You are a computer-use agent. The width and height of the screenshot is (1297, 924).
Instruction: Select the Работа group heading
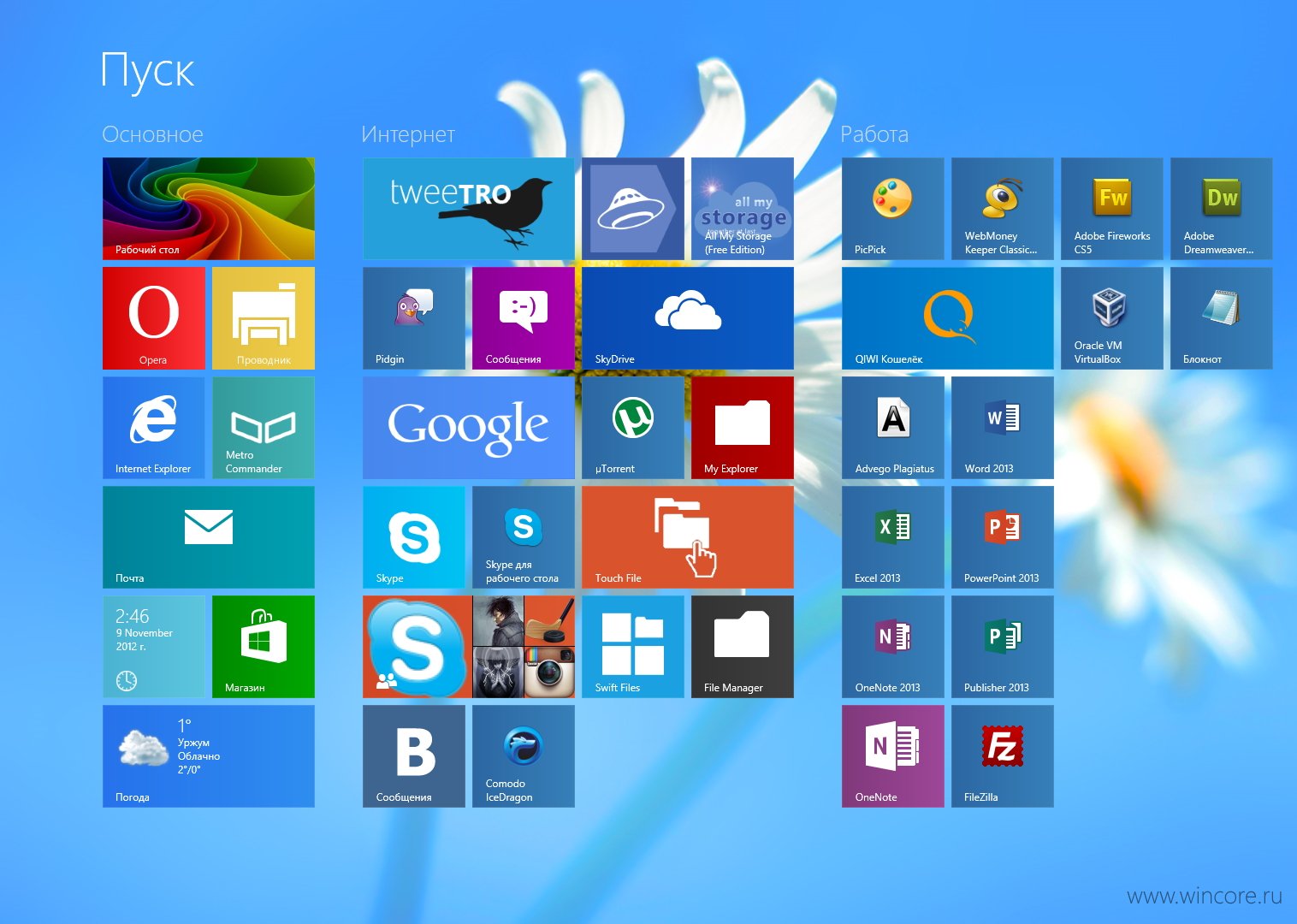(x=874, y=134)
